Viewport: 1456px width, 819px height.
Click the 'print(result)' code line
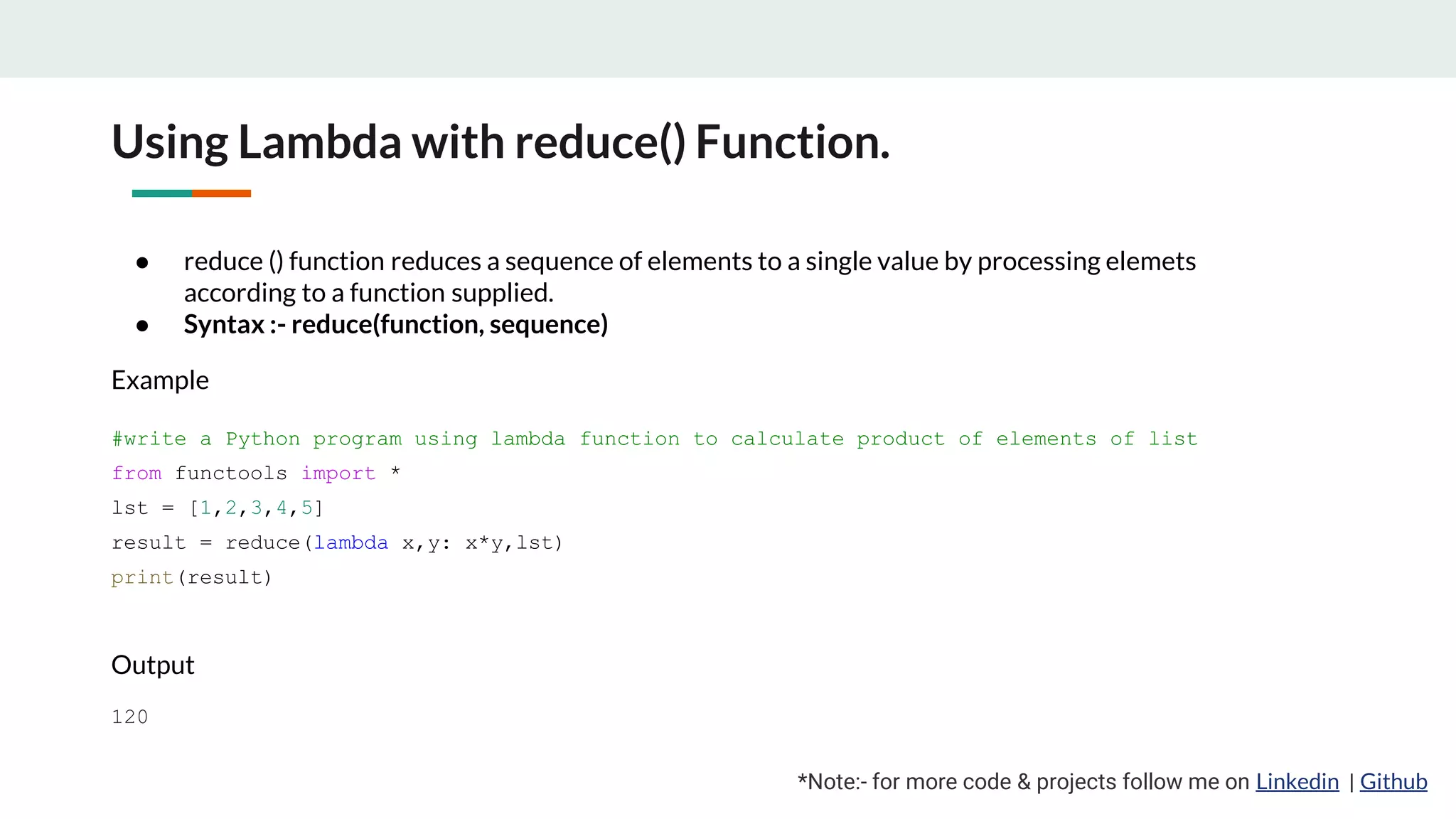[x=191, y=577]
